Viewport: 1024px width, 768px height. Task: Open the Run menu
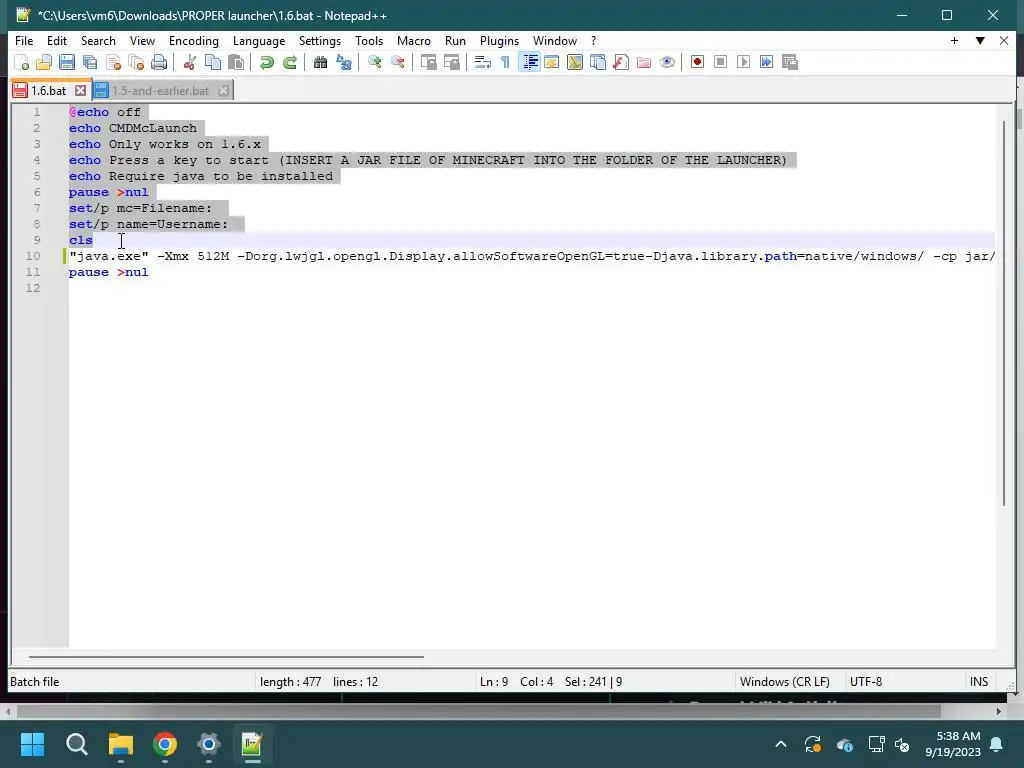point(455,40)
